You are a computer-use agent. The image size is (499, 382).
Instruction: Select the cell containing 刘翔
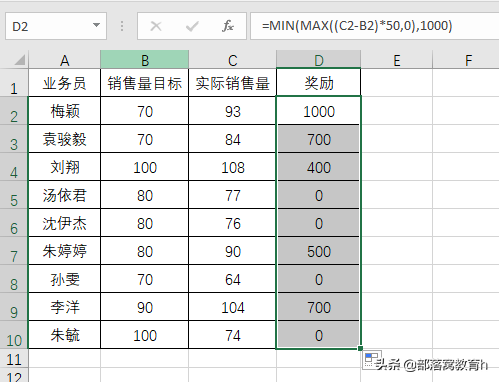click(x=64, y=167)
